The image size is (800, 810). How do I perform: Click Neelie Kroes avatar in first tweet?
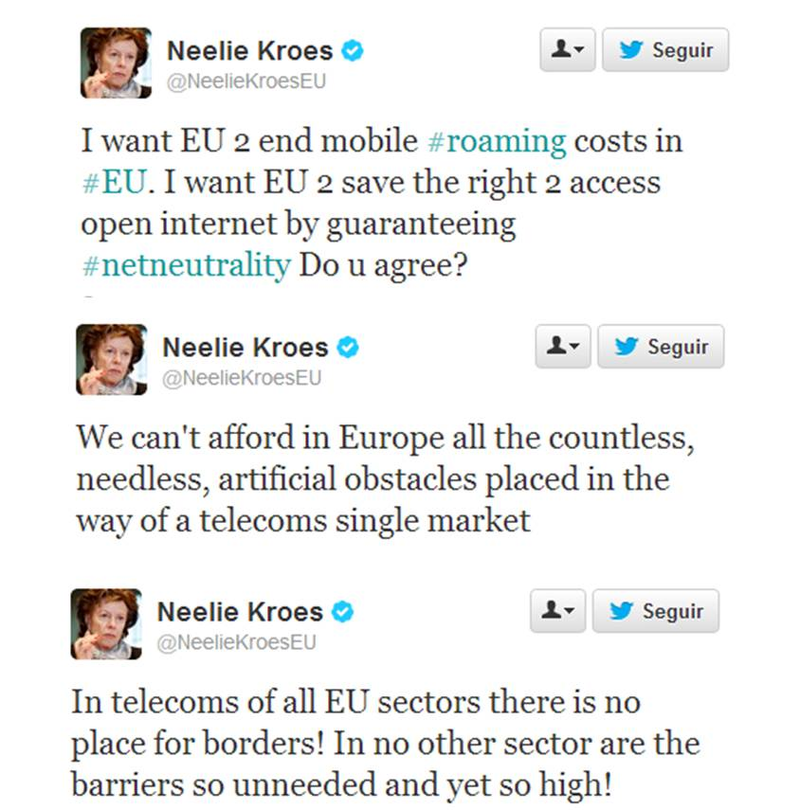pyautogui.click(x=116, y=63)
